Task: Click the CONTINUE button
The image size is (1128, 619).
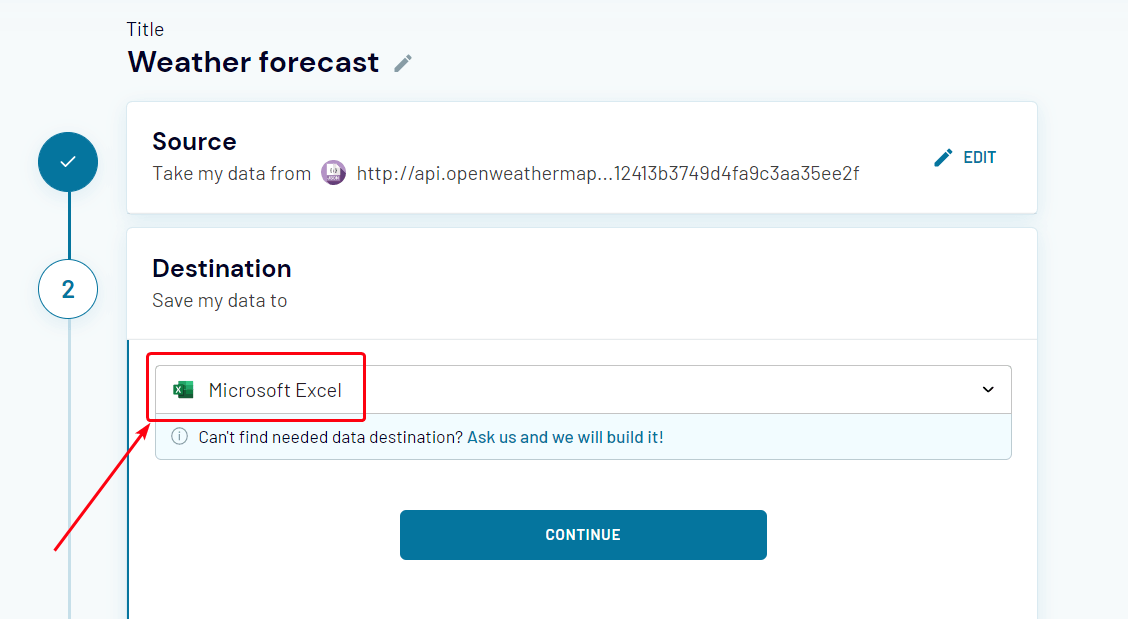Action: point(583,535)
